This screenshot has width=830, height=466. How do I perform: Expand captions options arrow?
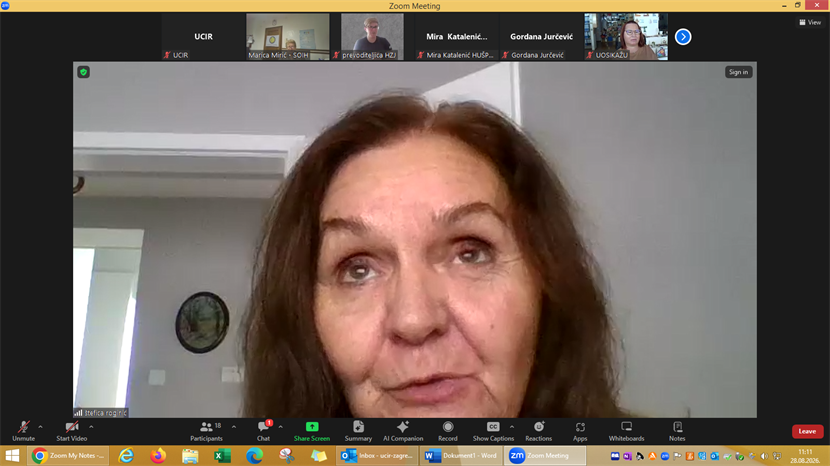pos(512,427)
